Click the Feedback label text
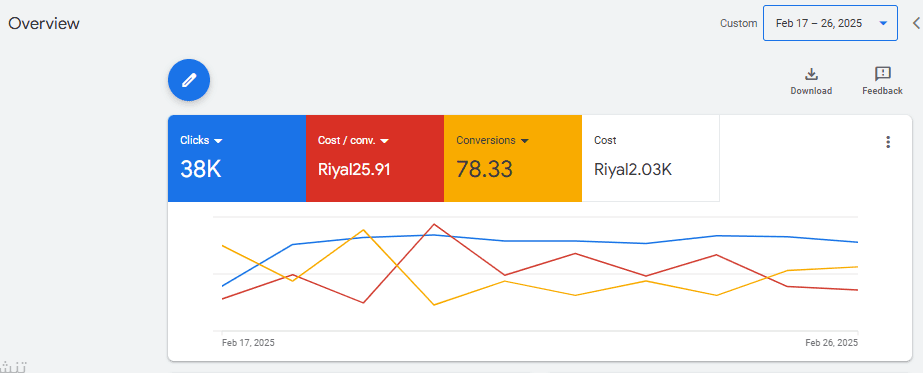Screen dimensions: 923x373 point(882,91)
